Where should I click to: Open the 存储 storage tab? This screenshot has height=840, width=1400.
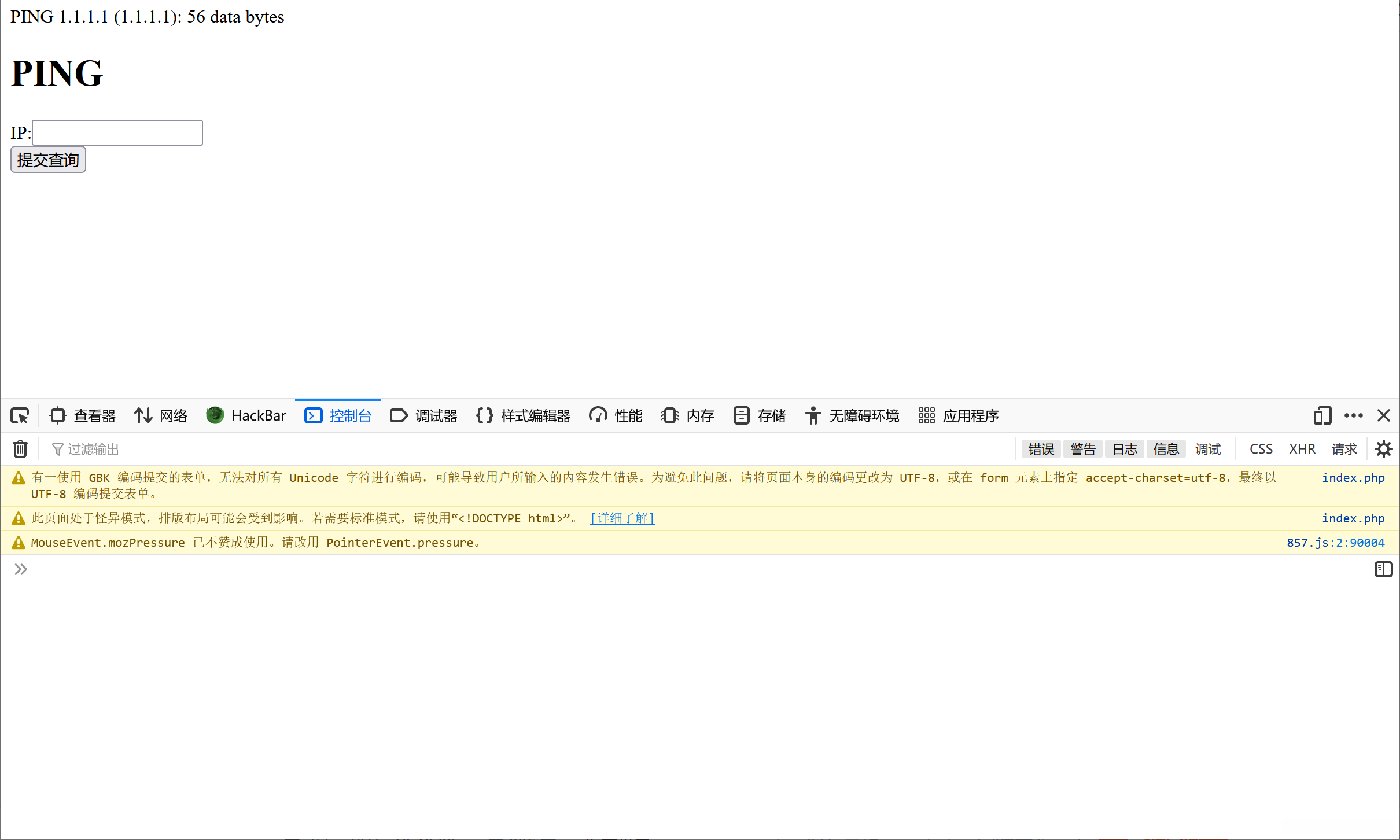coord(760,415)
